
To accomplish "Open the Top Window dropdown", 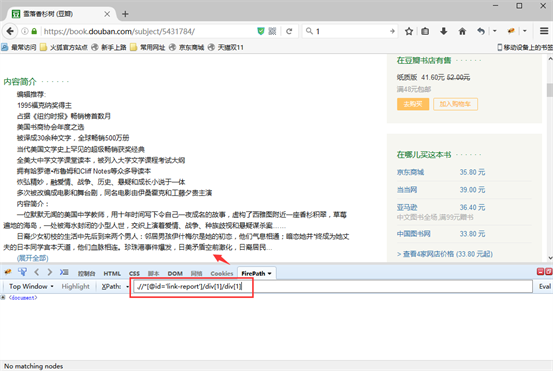I will (x=31, y=286).
